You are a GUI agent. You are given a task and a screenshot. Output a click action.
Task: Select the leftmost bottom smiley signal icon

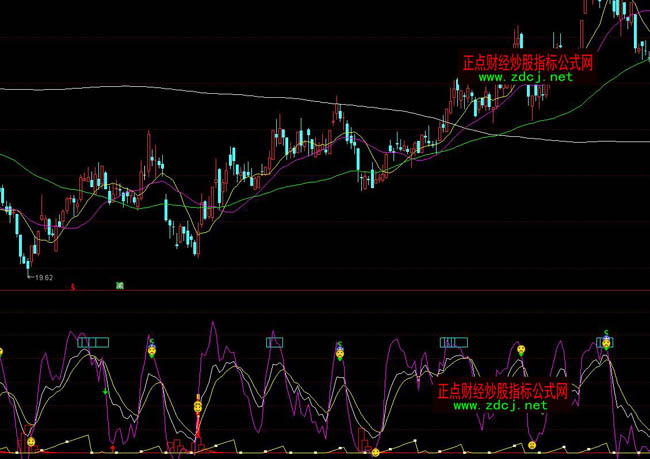[30, 441]
